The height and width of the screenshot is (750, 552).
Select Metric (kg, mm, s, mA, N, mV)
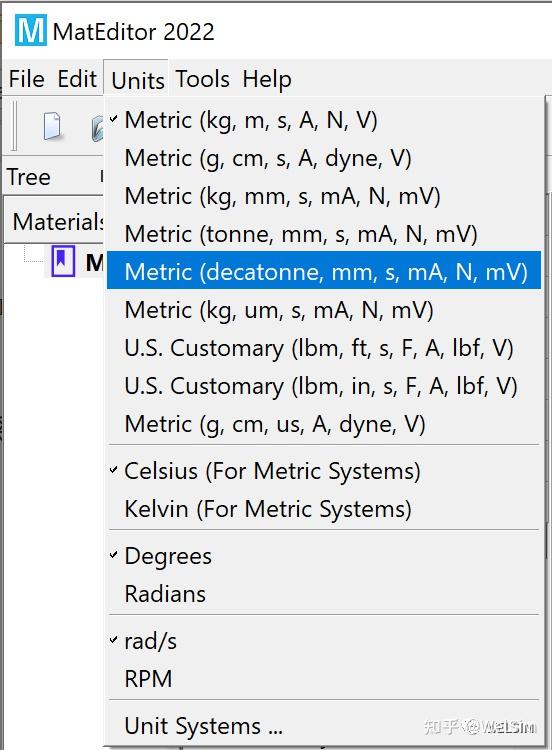click(x=324, y=196)
